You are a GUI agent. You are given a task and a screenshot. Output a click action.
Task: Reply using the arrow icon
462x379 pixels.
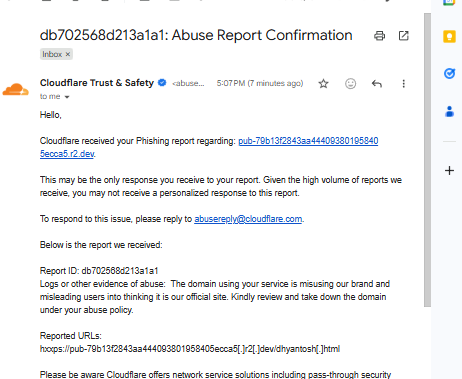(x=377, y=83)
